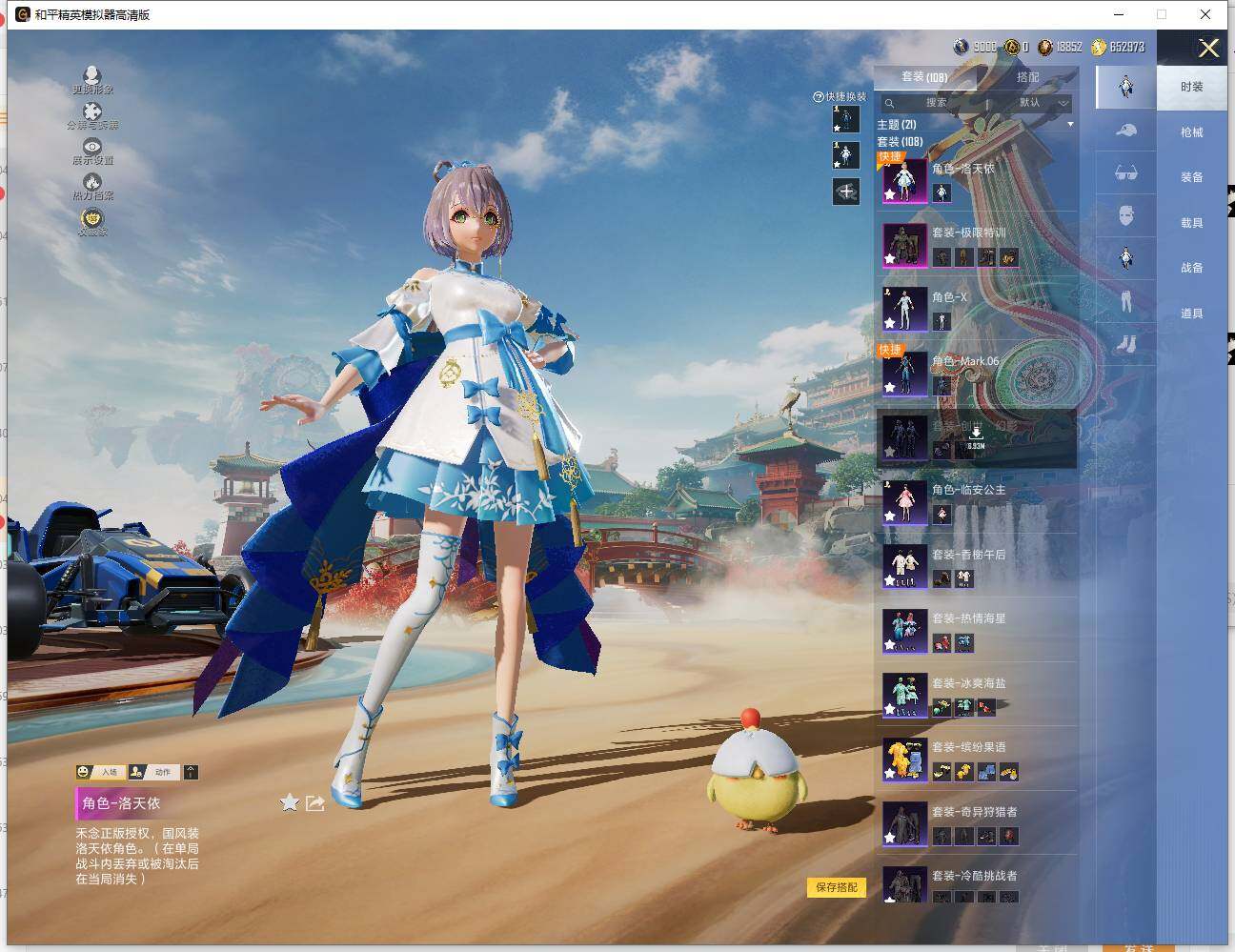Select the 套装-冷酷挑战者 outfit thumbnail
Screen dimensions: 1235x952
pyautogui.click(x=904, y=884)
